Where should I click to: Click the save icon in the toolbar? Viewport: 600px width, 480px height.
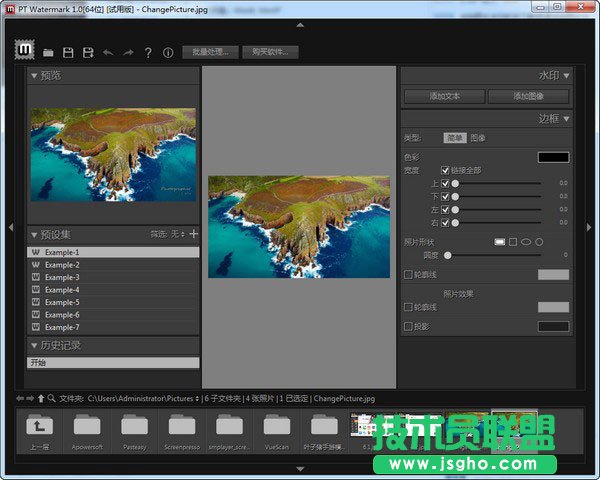click(x=68, y=52)
